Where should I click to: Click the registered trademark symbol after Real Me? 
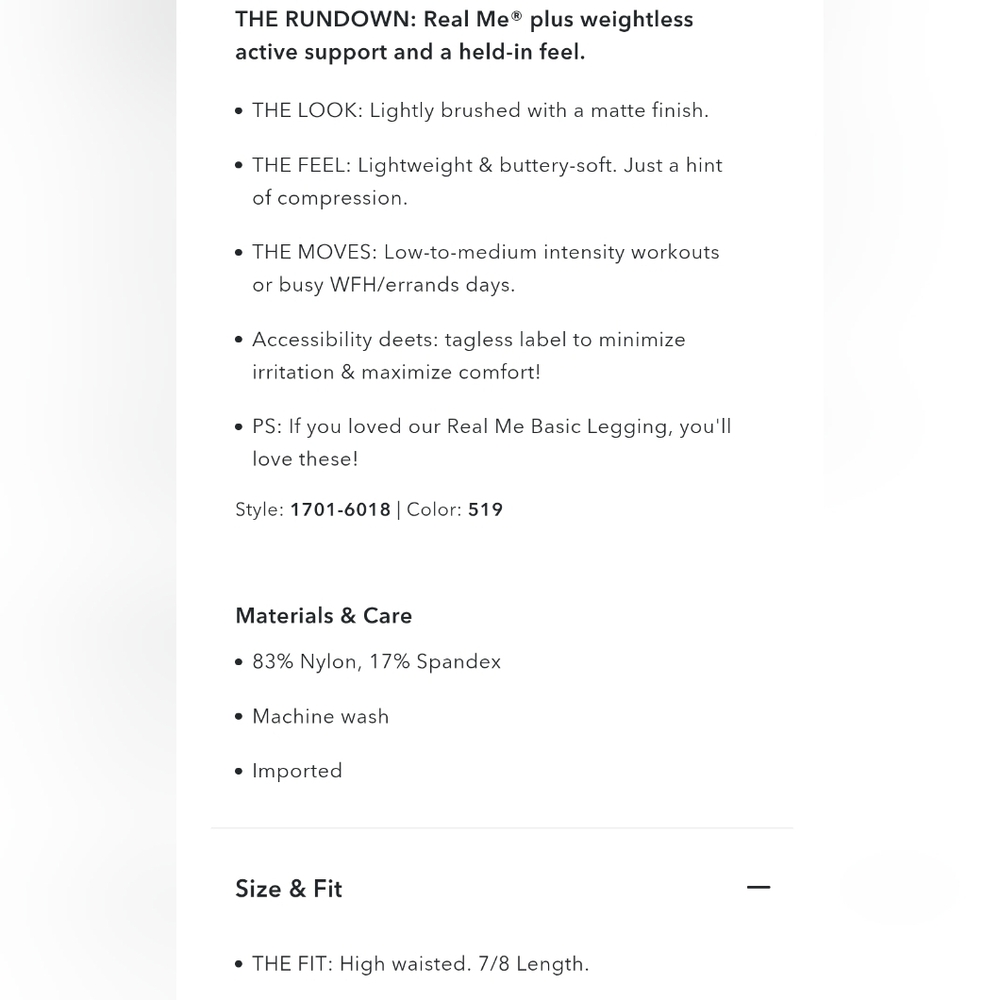516,15
